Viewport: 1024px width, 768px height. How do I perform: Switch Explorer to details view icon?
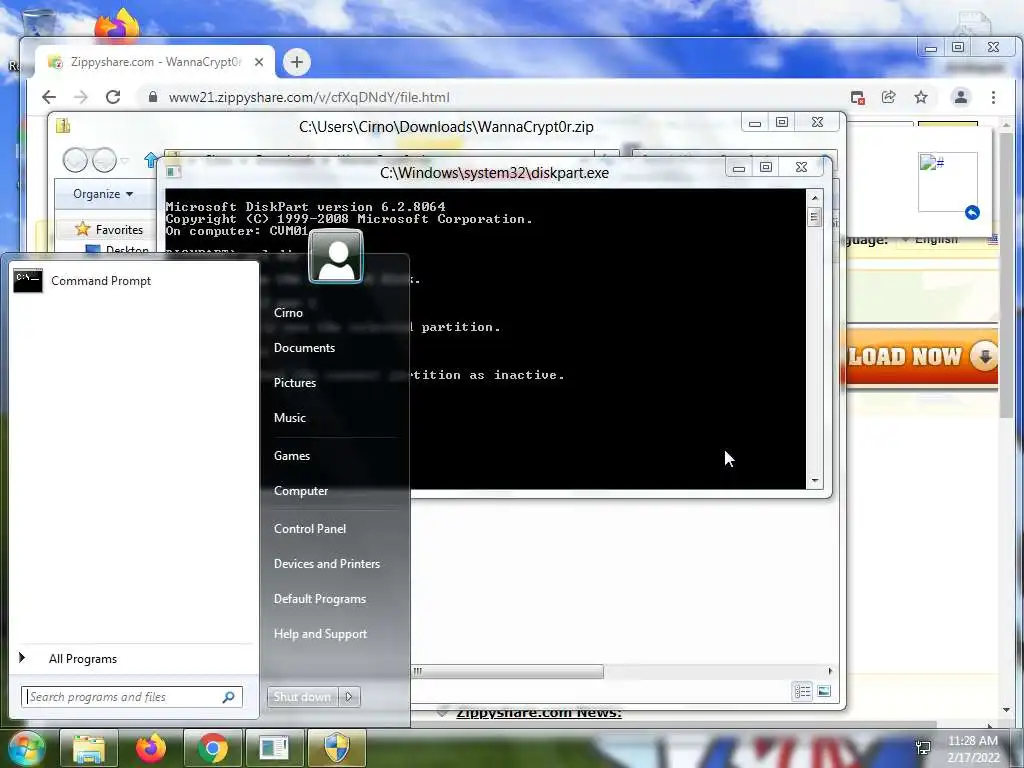tap(803, 691)
